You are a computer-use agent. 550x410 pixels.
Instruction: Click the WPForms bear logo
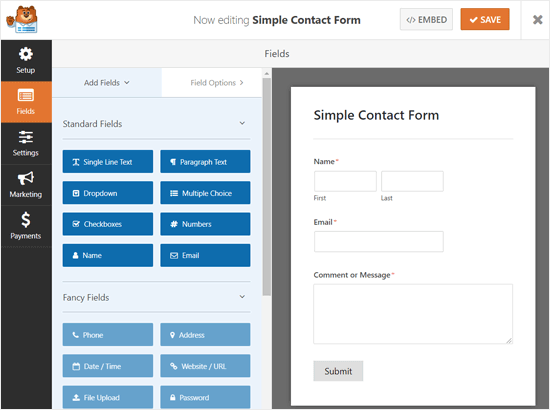22,20
